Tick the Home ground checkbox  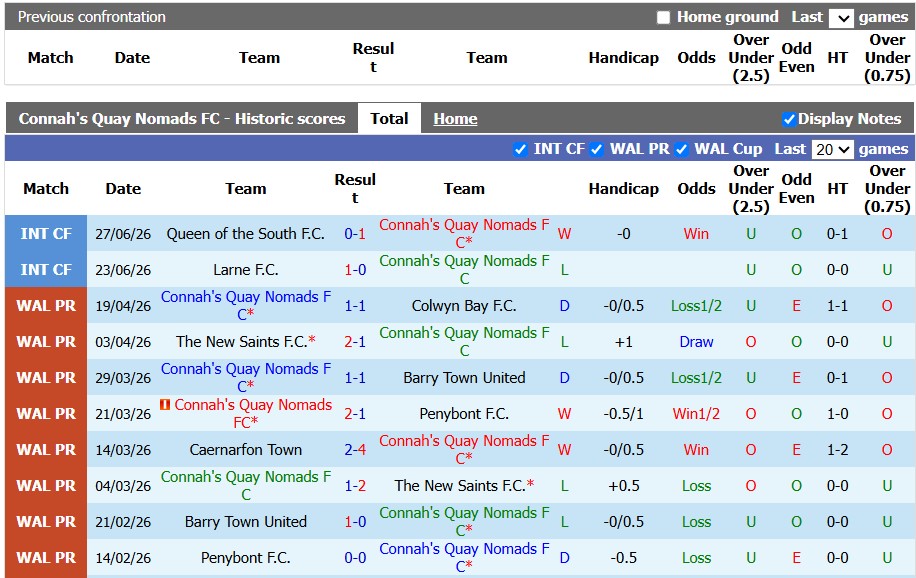[x=663, y=18]
